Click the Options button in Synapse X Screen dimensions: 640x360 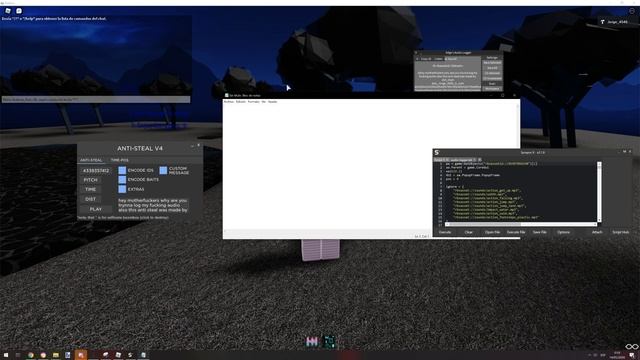coord(563,232)
